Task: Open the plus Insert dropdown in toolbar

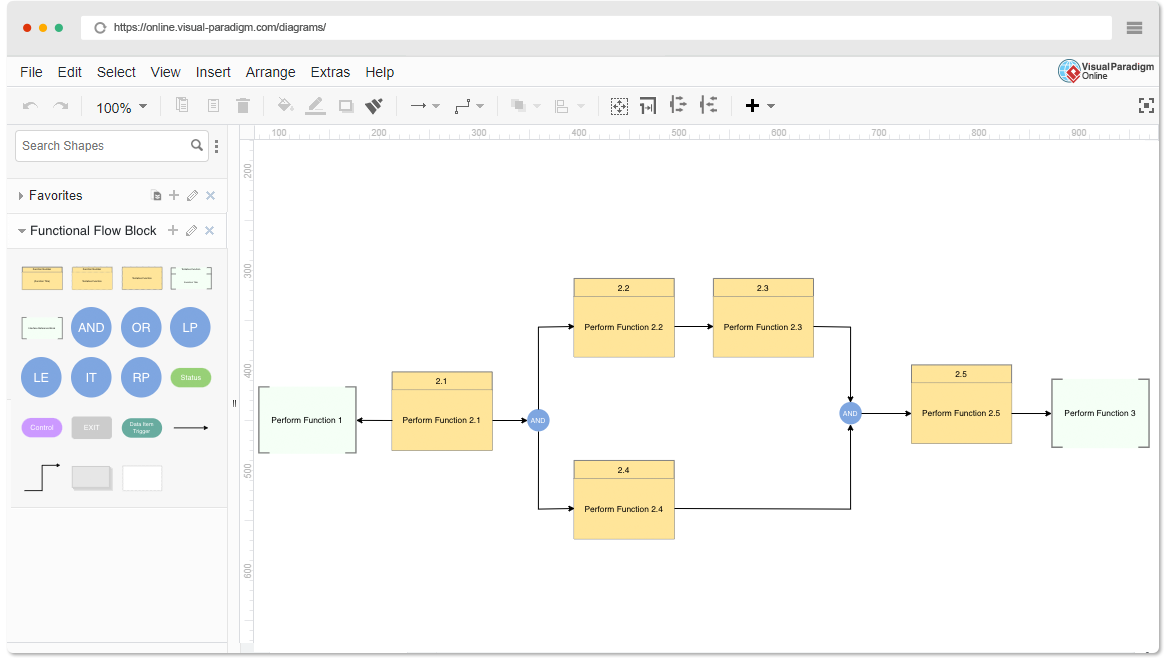Action: point(760,106)
